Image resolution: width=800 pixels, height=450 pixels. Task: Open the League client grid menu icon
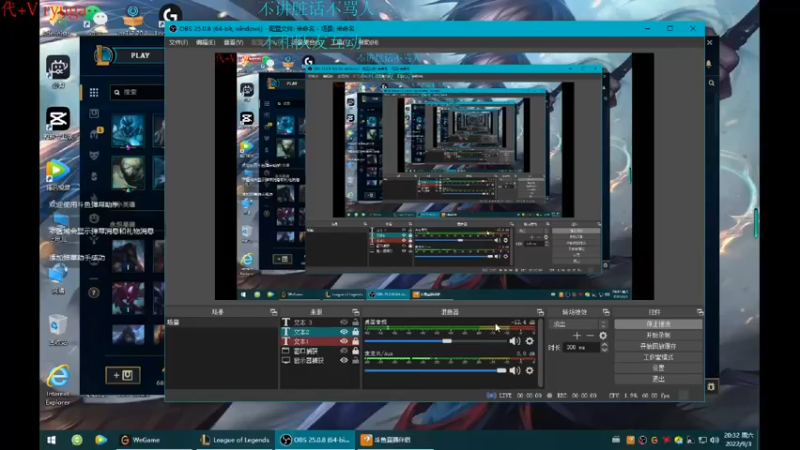coord(94,92)
